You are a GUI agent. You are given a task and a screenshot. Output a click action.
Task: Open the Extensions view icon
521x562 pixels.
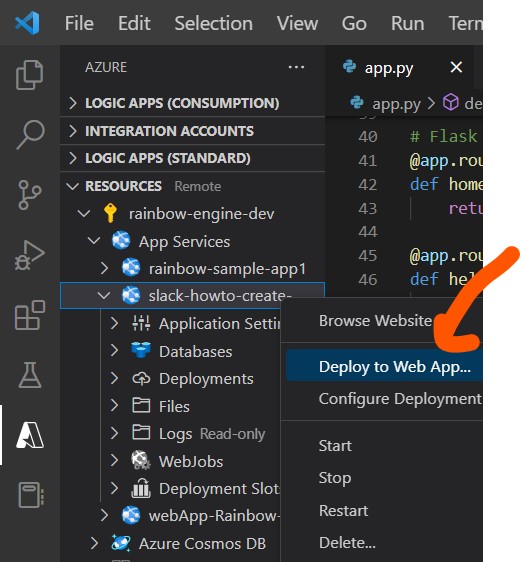pyautogui.click(x=30, y=315)
